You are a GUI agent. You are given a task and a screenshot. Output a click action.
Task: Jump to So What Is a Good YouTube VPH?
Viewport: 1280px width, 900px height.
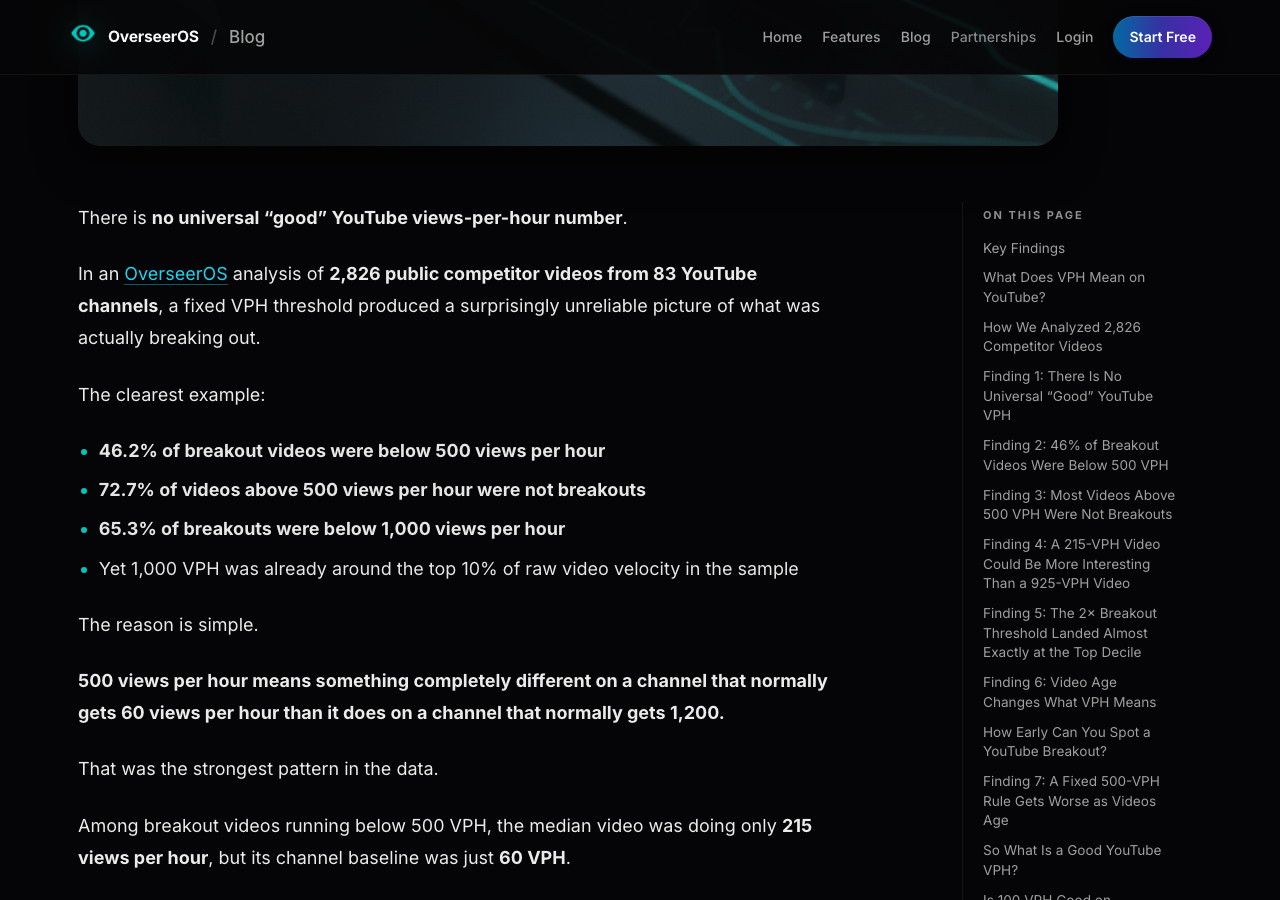pos(1072,860)
